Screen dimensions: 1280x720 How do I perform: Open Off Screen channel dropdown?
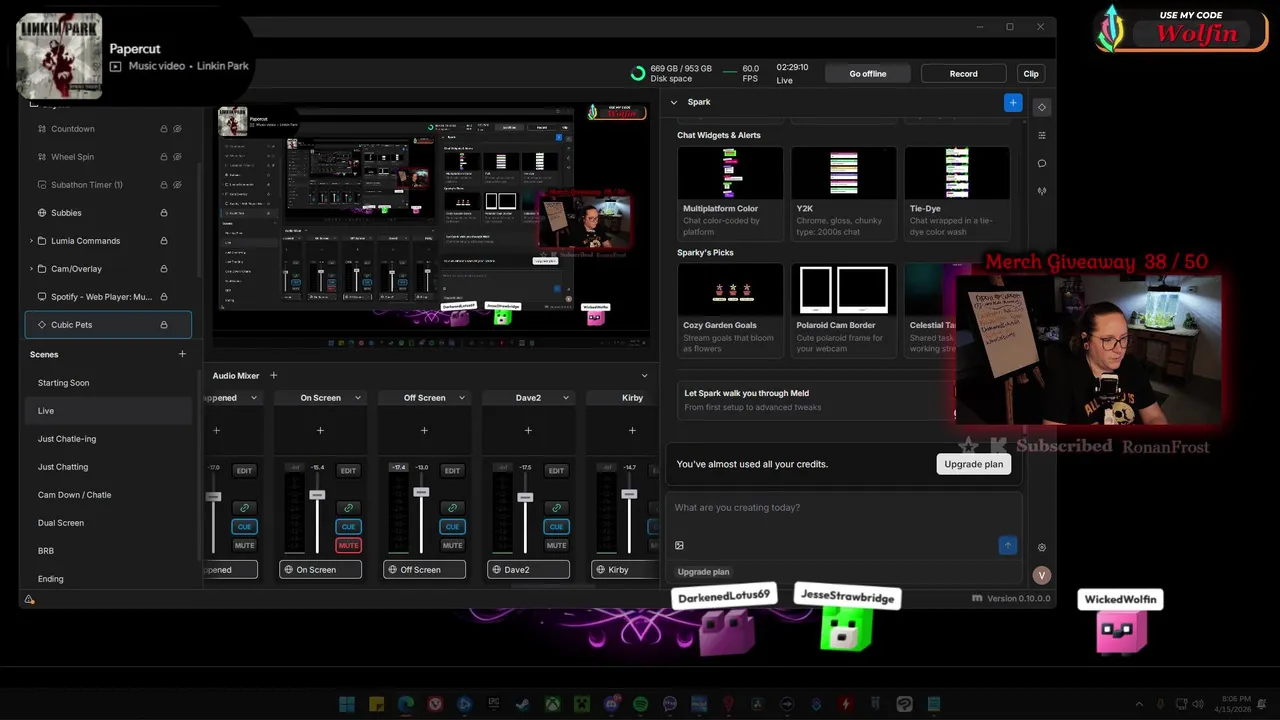pos(462,398)
